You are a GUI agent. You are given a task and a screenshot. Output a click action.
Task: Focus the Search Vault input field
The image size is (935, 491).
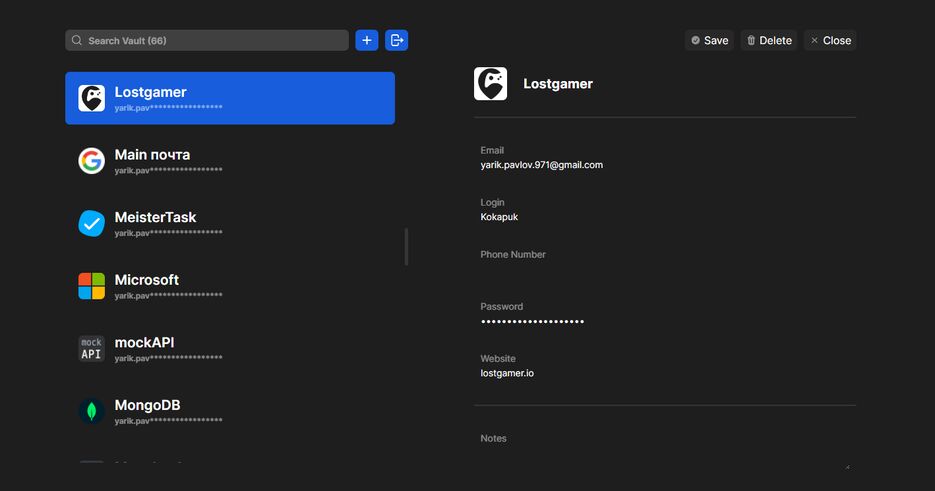pos(207,41)
